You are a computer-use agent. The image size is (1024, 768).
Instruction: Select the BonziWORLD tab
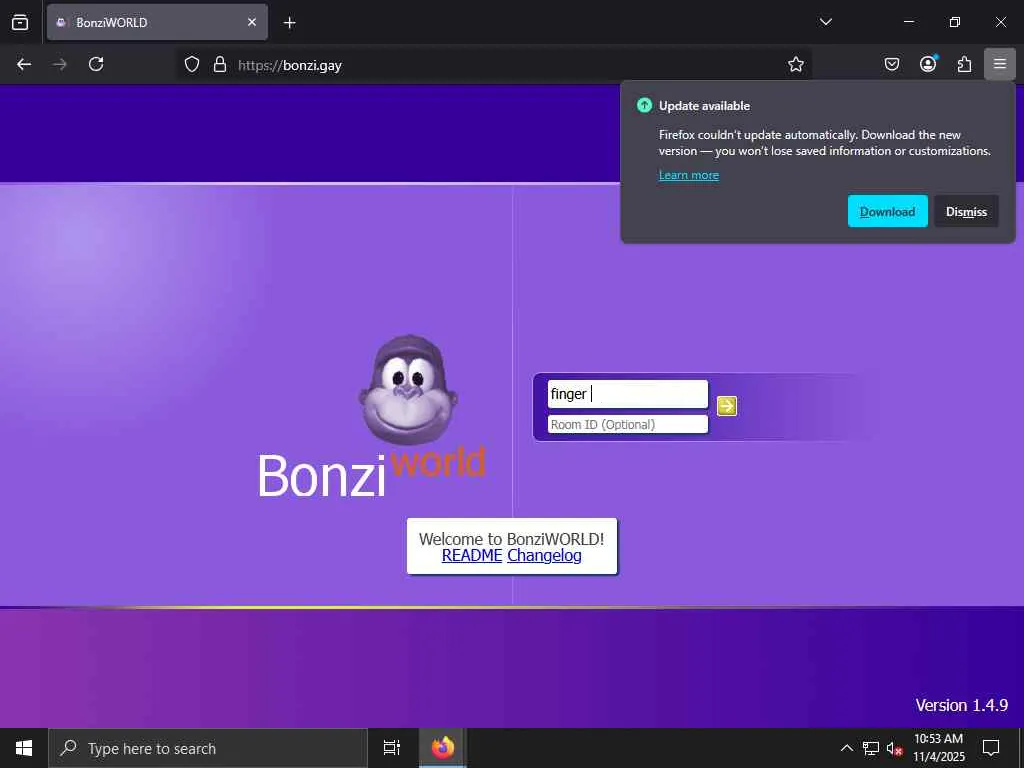tap(157, 22)
